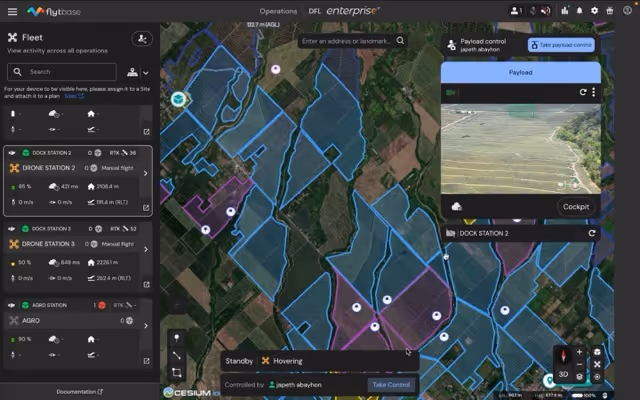Screen dimensions: 640x400
Task: Toggle the microphone in top bar
Action: pos(533,11)
